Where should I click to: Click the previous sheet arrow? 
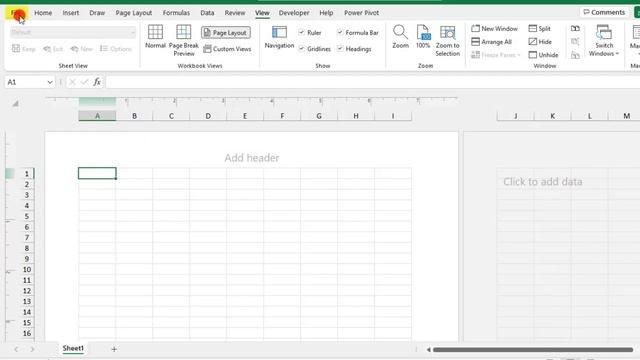coord(16,349)
